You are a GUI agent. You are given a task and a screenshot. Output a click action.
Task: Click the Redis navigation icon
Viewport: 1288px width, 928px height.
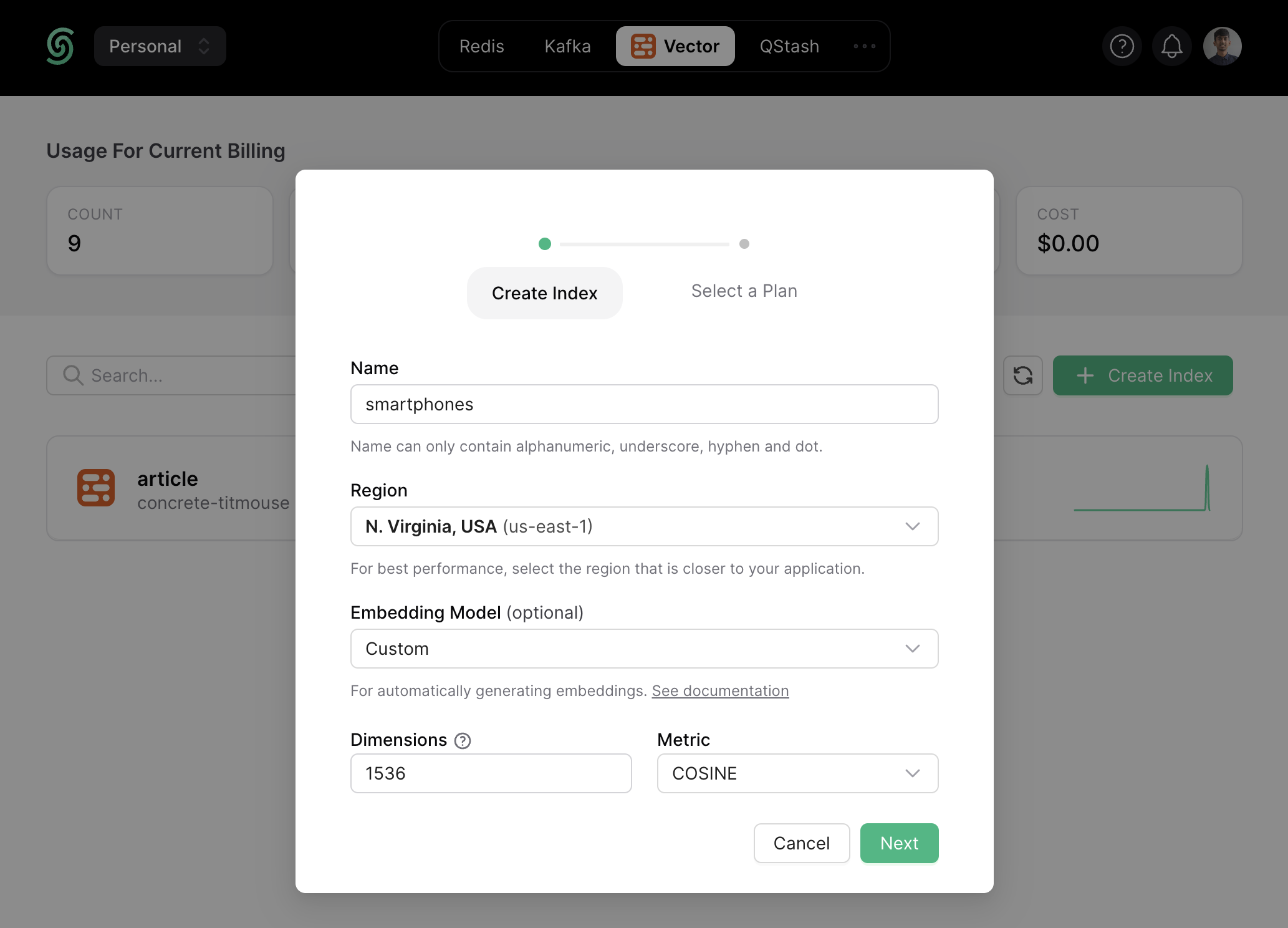click(479, 45)
